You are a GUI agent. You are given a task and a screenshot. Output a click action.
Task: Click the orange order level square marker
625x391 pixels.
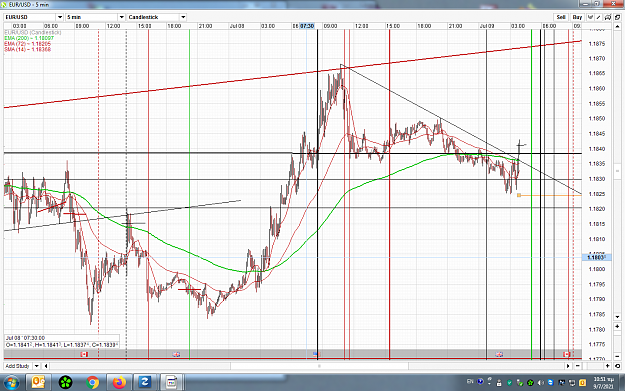point(519,195)
